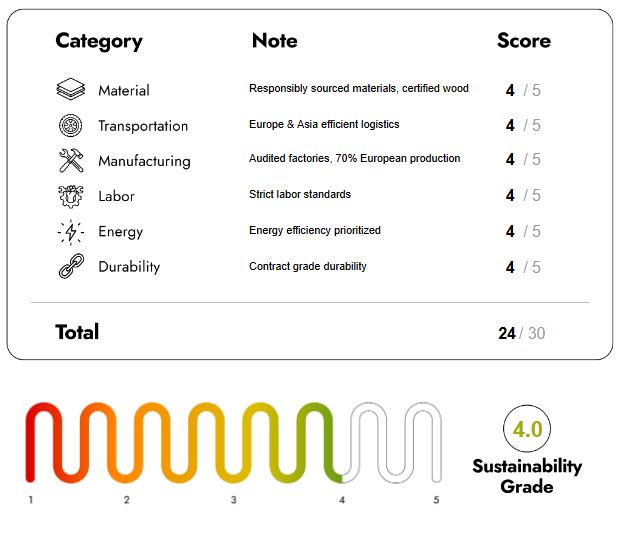Click the Category column header
This screenshot has width=620, height=539.
click(99, 41)
